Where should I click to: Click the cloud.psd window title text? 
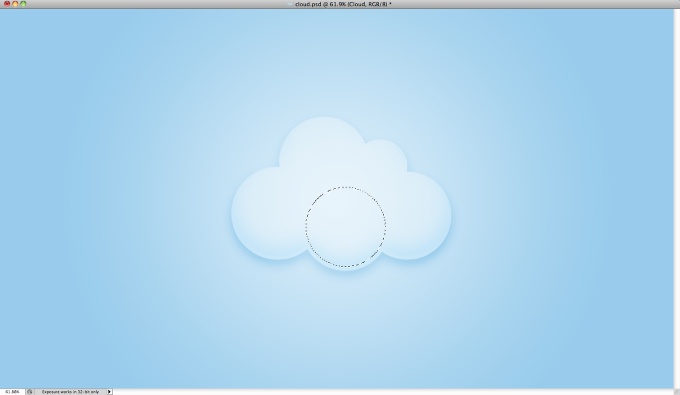(343, 4)
